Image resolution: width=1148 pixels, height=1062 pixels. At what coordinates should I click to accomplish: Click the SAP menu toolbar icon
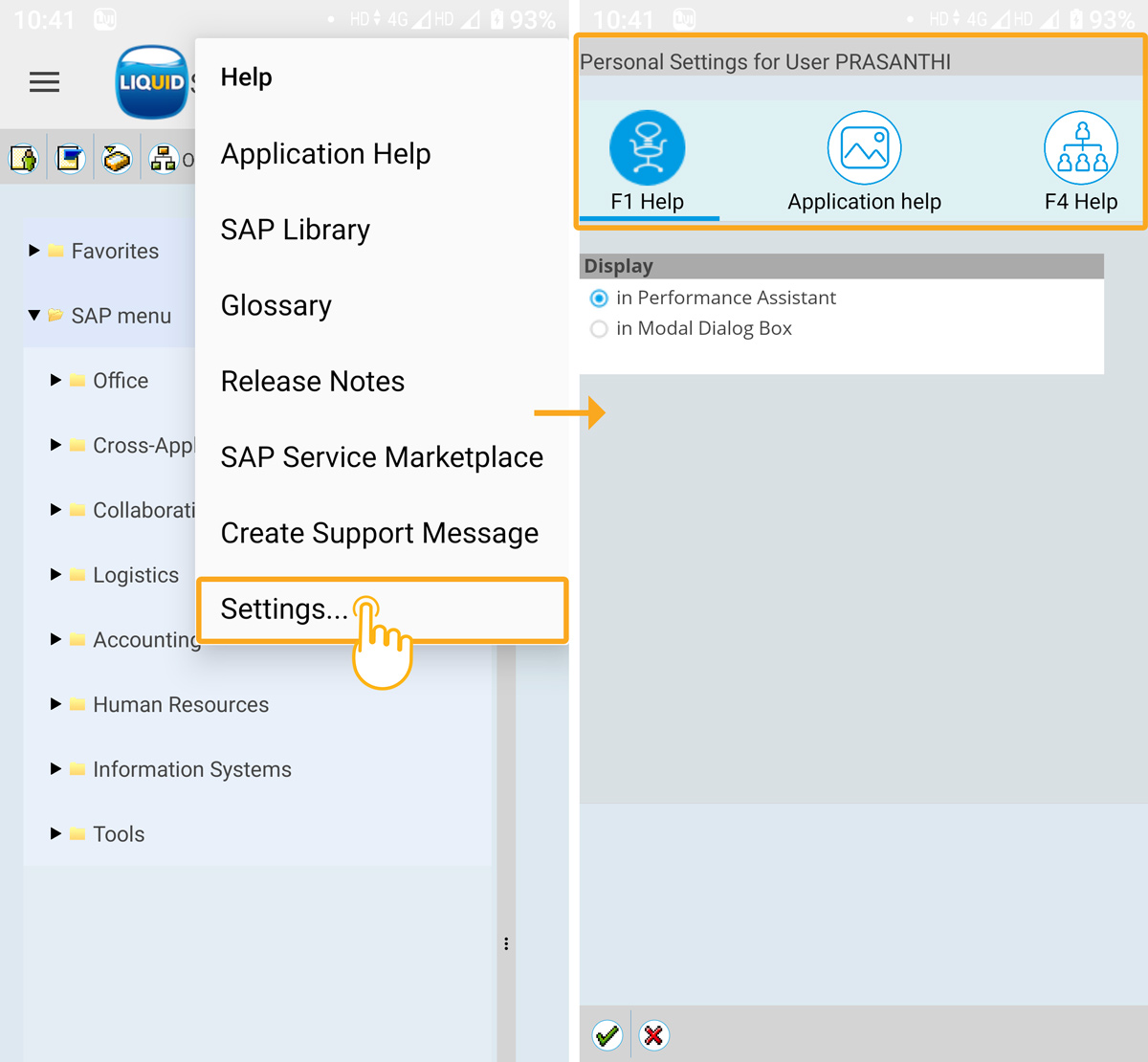click(x=70, y=158)
